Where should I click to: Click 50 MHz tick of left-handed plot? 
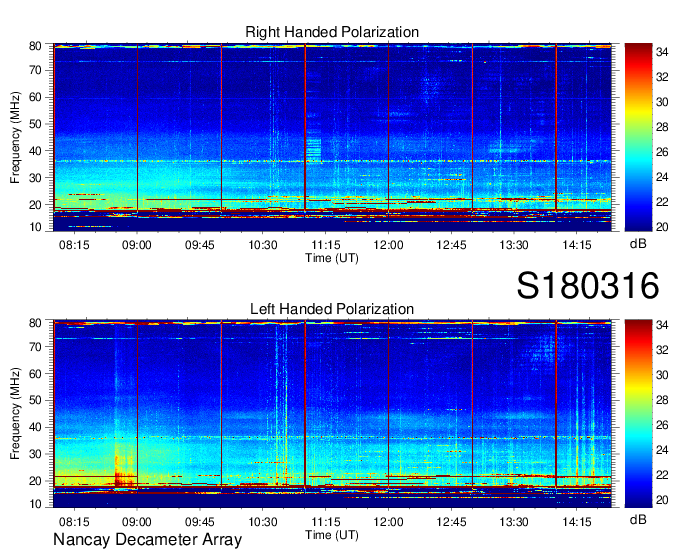point(36,400)
